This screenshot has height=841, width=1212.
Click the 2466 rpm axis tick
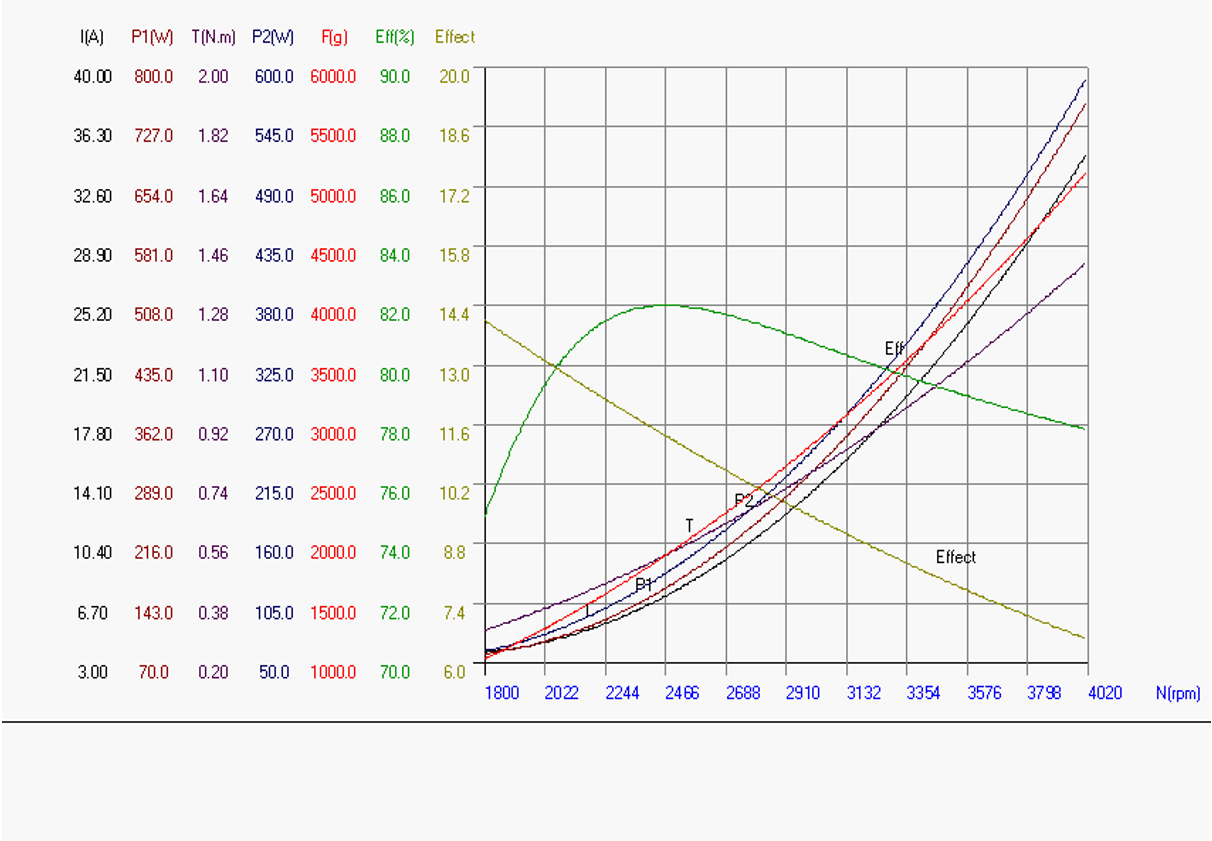point(683,693)
